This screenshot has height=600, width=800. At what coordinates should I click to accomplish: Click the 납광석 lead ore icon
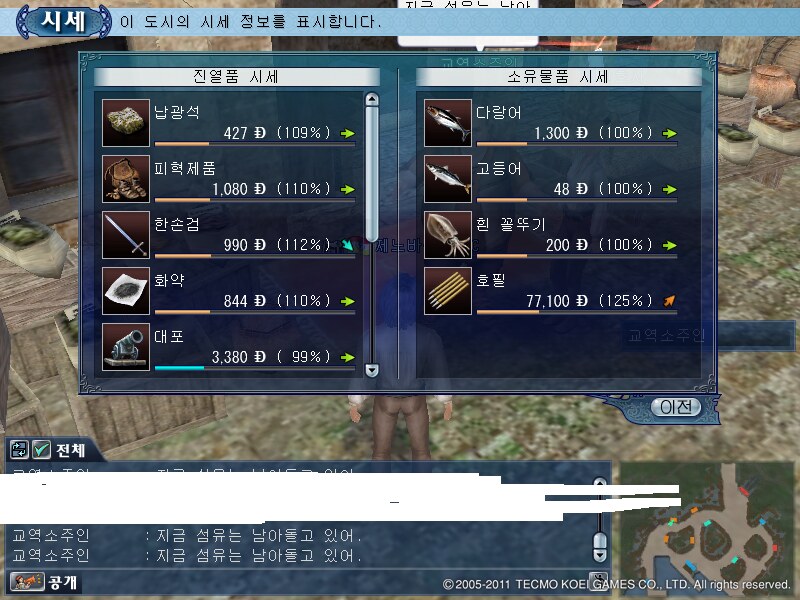(x=126, y=123)
